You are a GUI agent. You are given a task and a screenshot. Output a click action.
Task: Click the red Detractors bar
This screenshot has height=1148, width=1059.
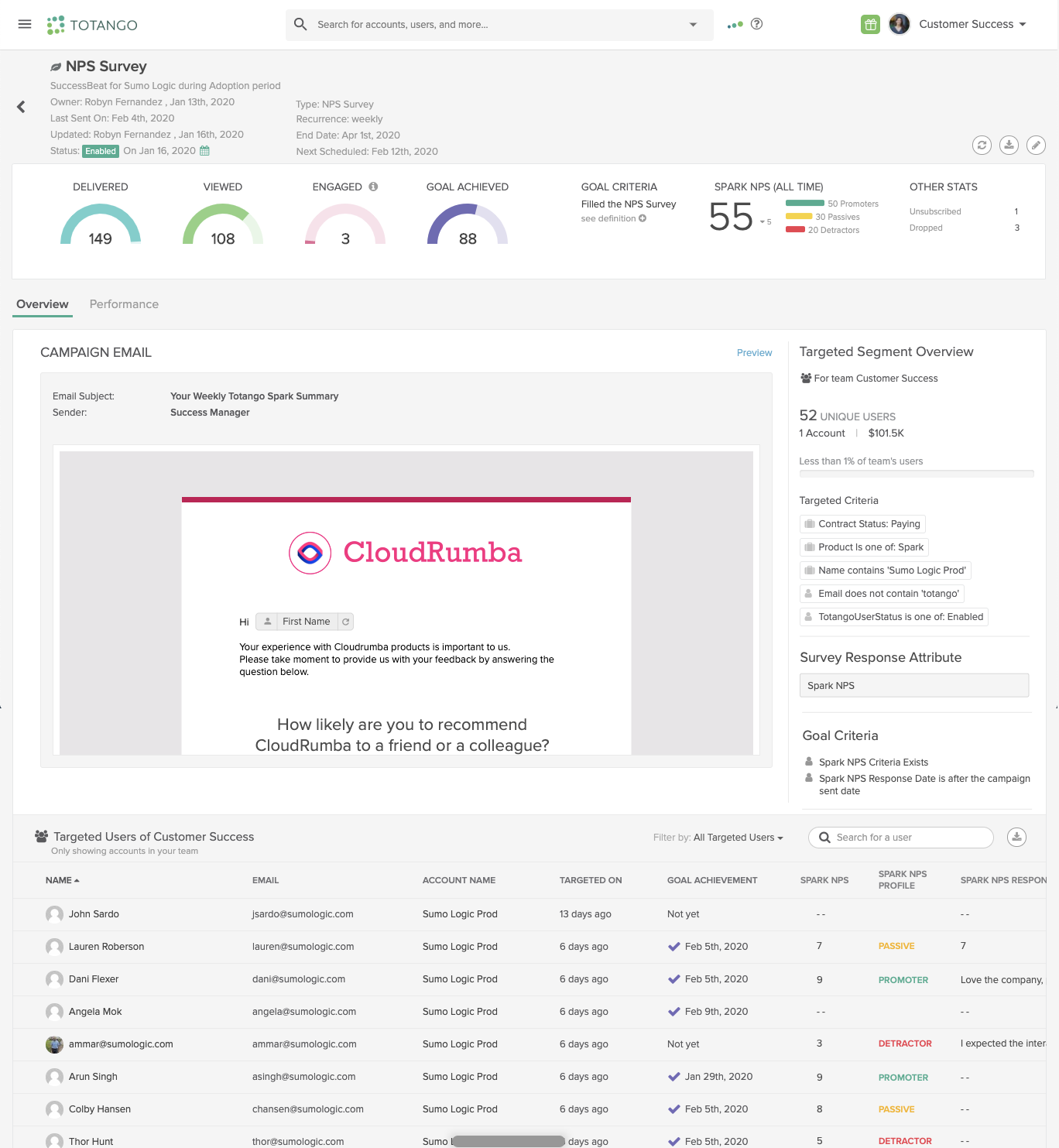pyautogui.click(x=795, y=229)
